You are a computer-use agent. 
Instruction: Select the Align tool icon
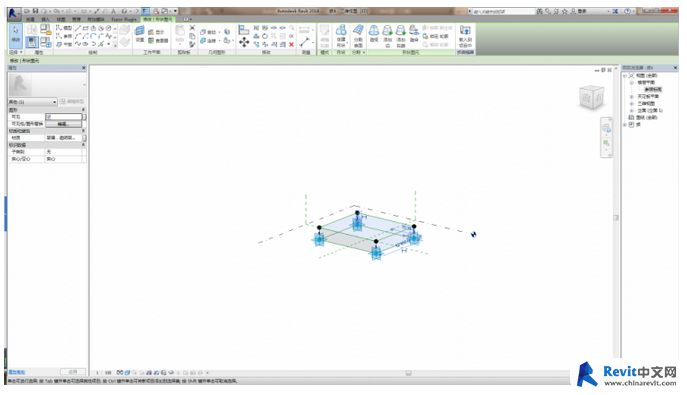(244, 30)
